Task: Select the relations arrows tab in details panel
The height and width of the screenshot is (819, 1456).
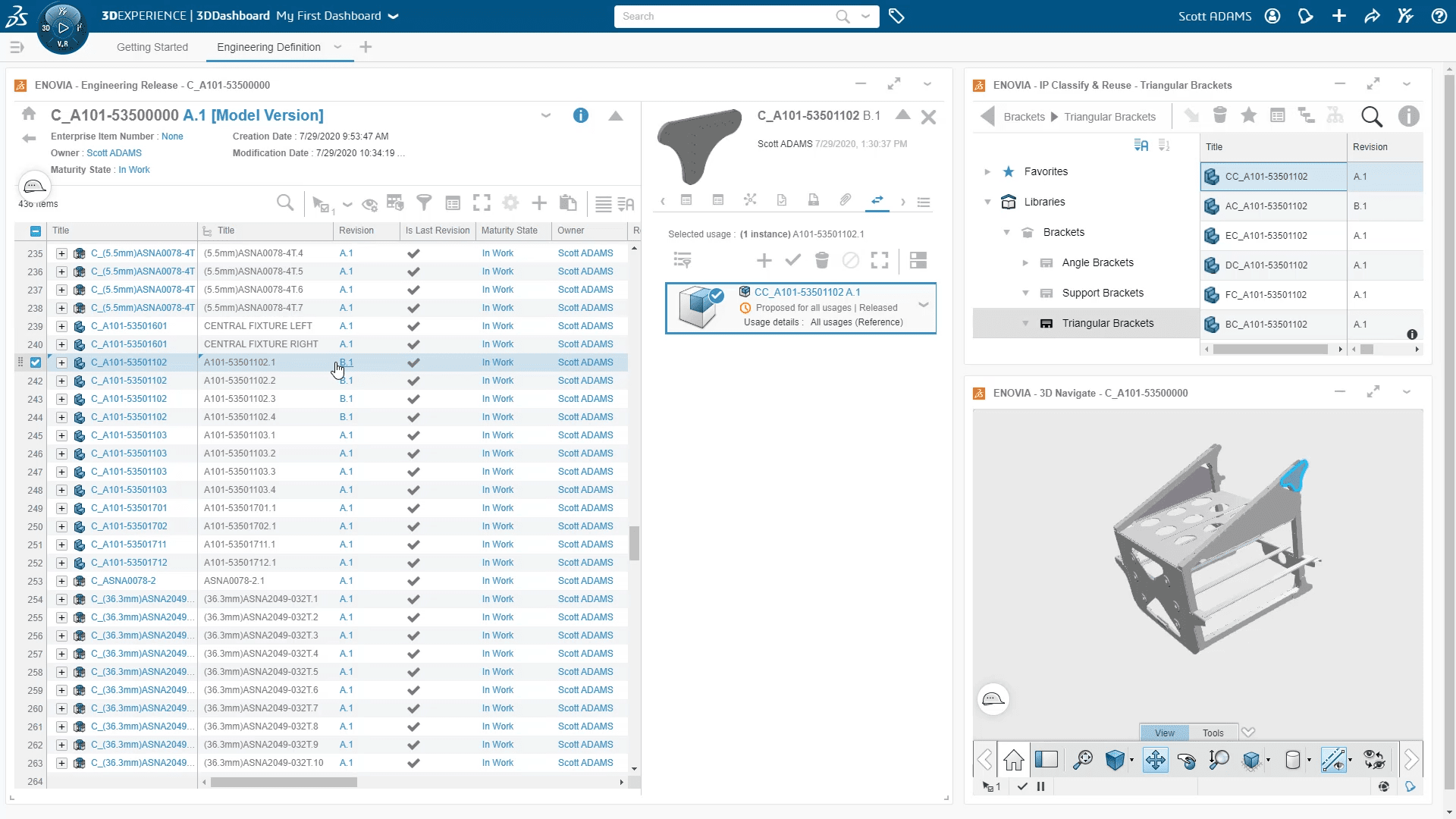Action: [877, 199]
